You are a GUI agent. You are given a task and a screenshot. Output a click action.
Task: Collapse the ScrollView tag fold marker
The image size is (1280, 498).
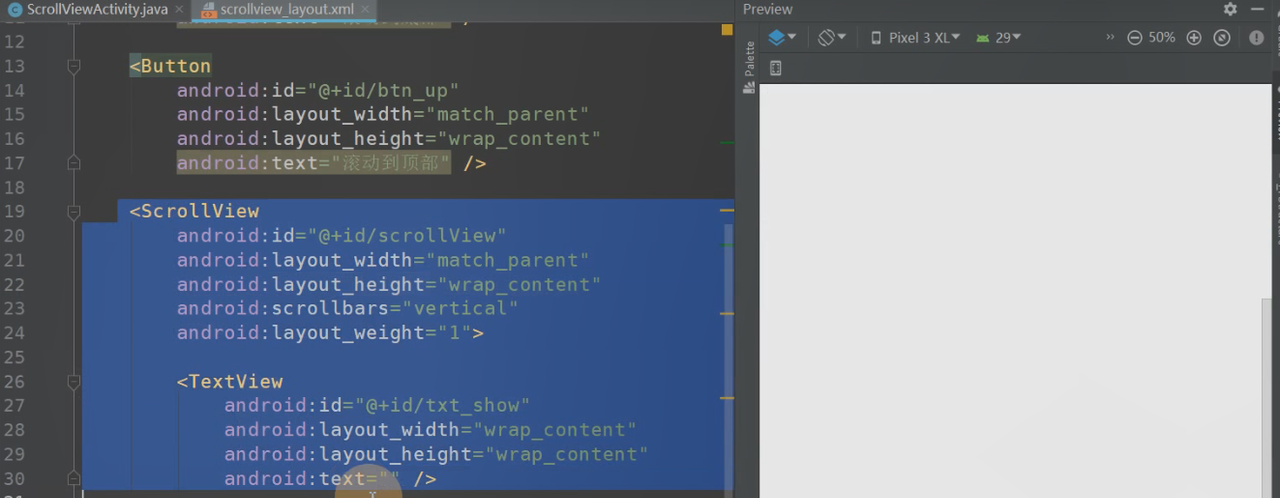click(x=73, y=212)
